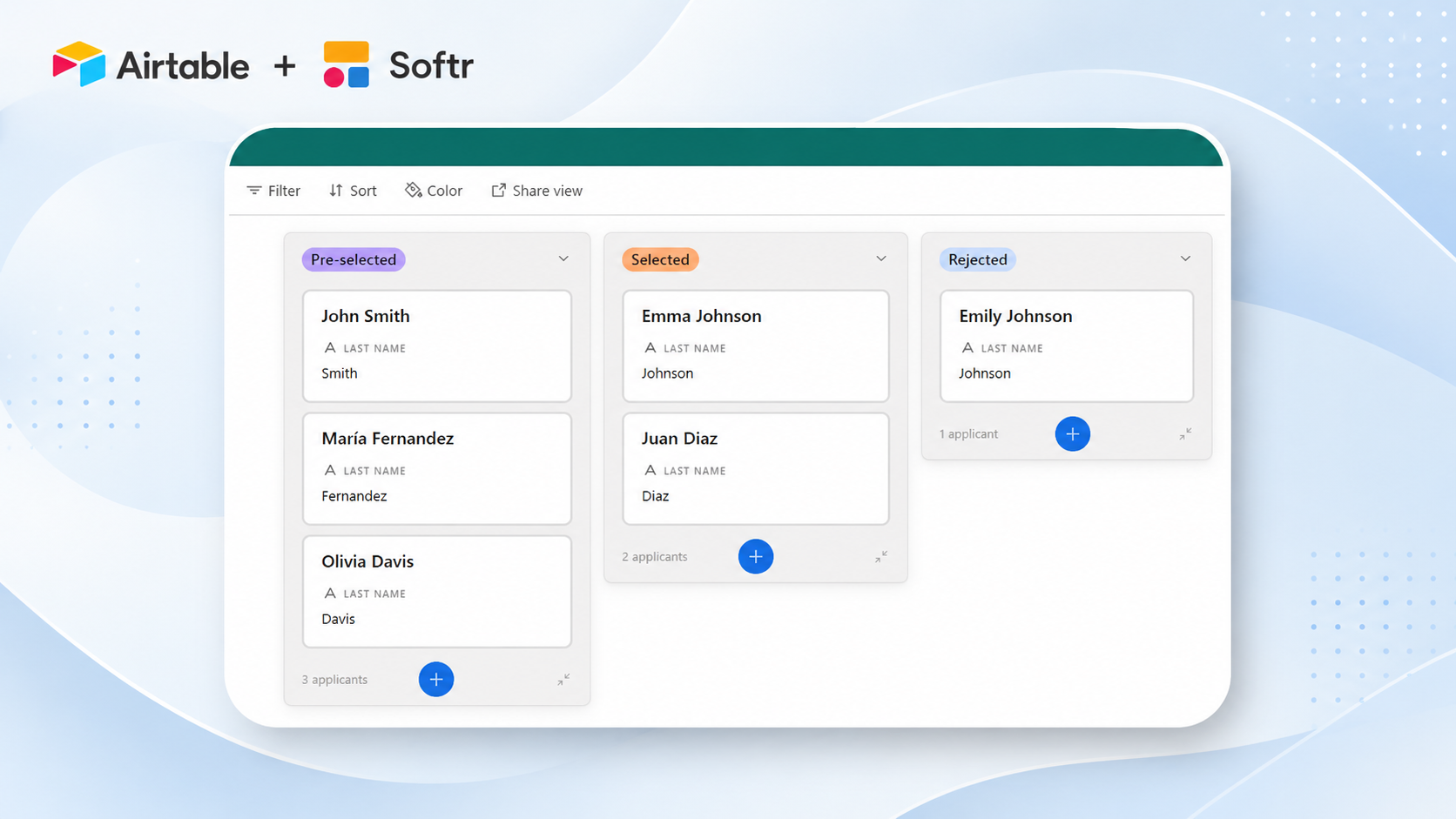1456x819 pixels.
Task: Click Johnson value in Emily Johnson card
Action: [x=985, y=373]
